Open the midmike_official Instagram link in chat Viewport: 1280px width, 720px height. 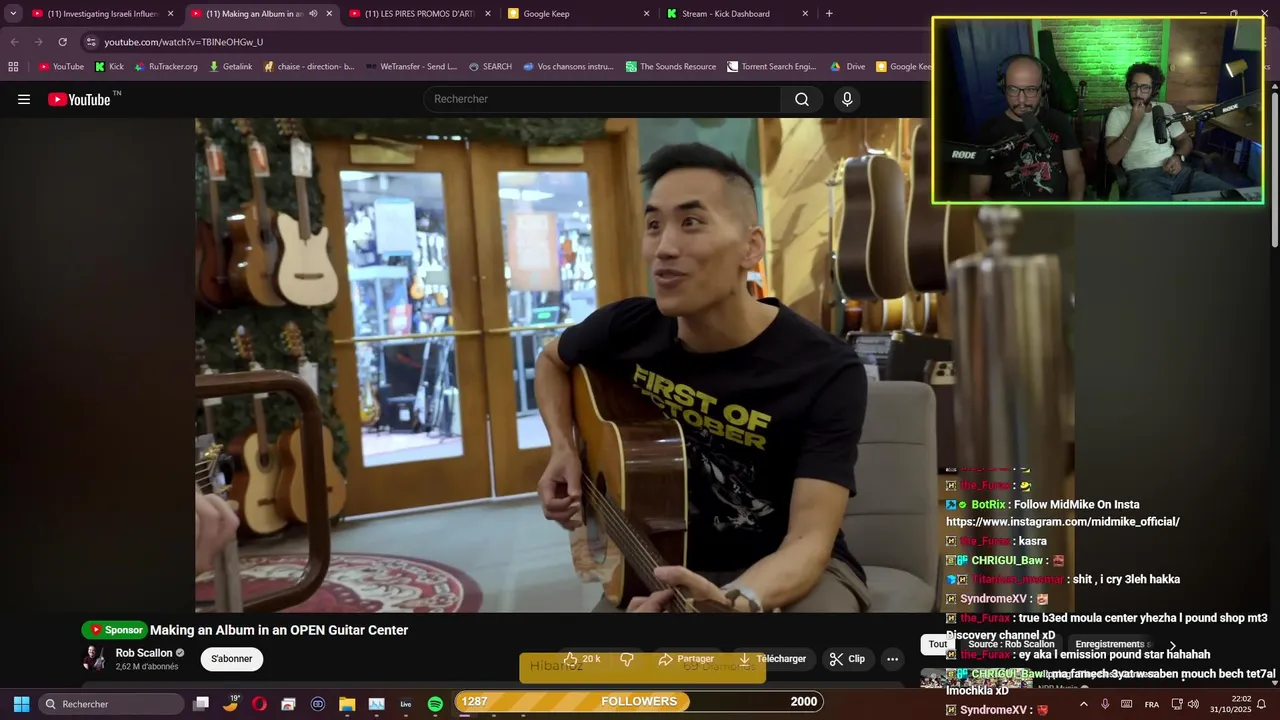[1063, 522]
